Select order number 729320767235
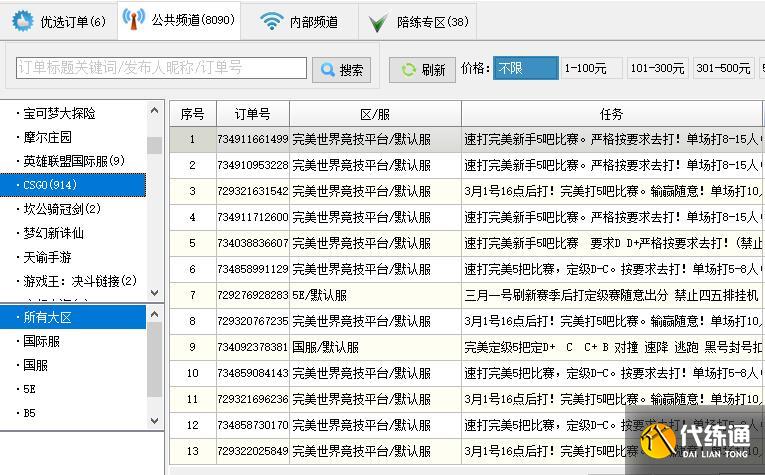This screenshot has width=765, height=475. pyautogui.click(x=253, y=321)
